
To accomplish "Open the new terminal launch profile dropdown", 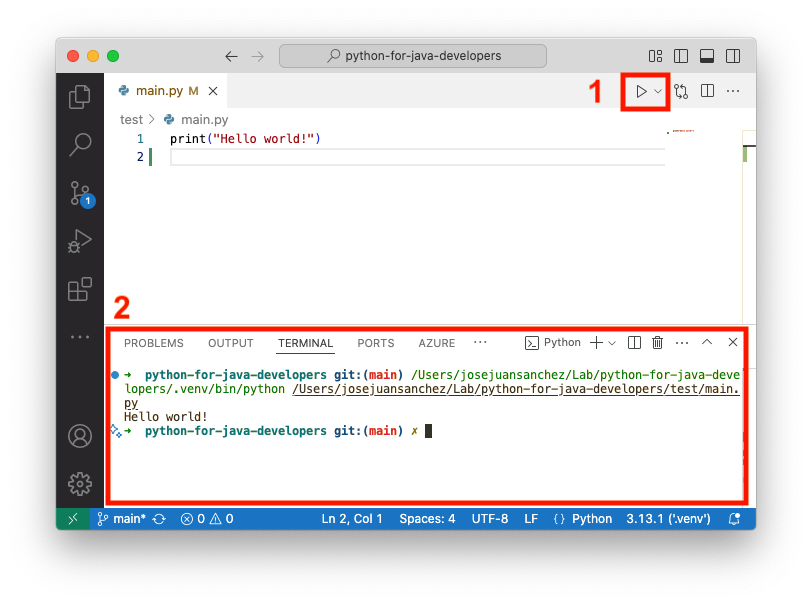I will (x=612, y=343).
